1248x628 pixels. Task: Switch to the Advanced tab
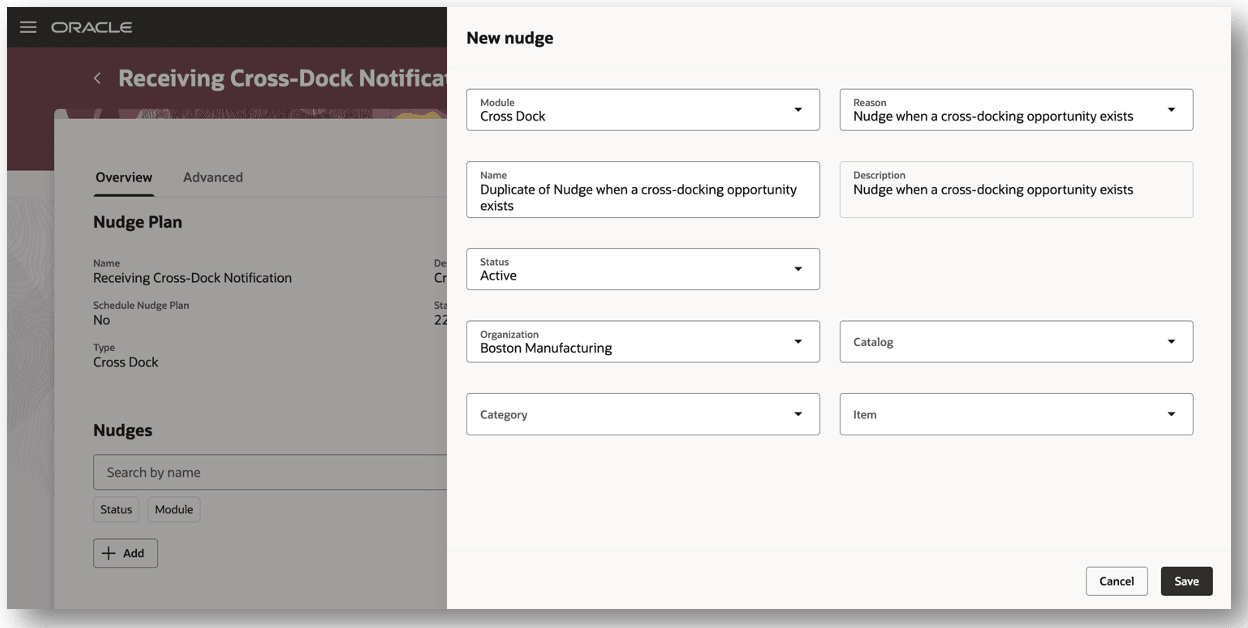point(213,177)
